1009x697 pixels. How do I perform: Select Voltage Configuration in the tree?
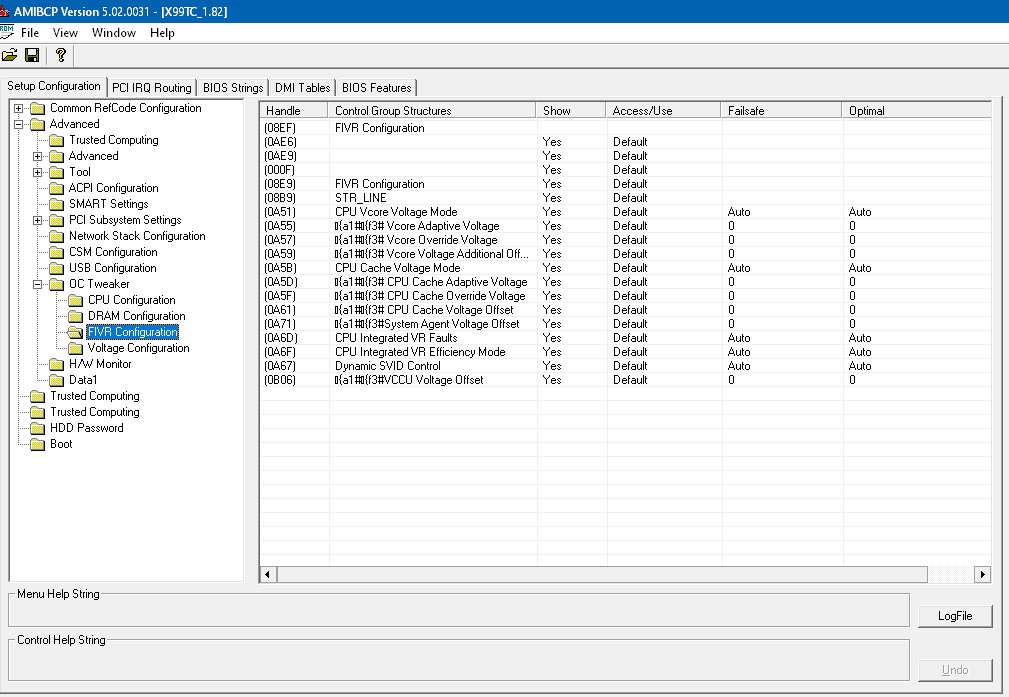coord(138,348)
